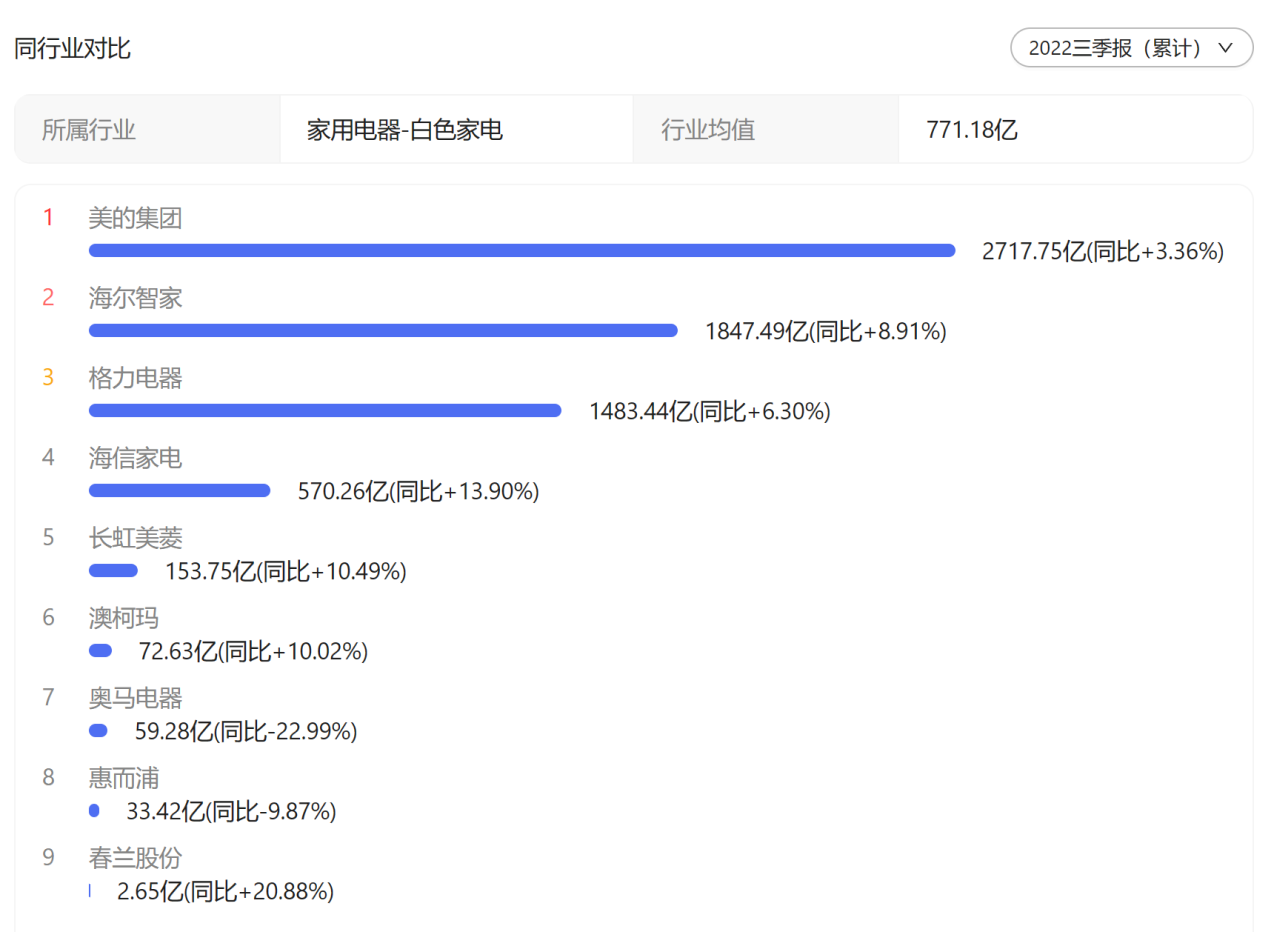
Task: Click the 澳柯玛 company name
Action: [123, 618]
